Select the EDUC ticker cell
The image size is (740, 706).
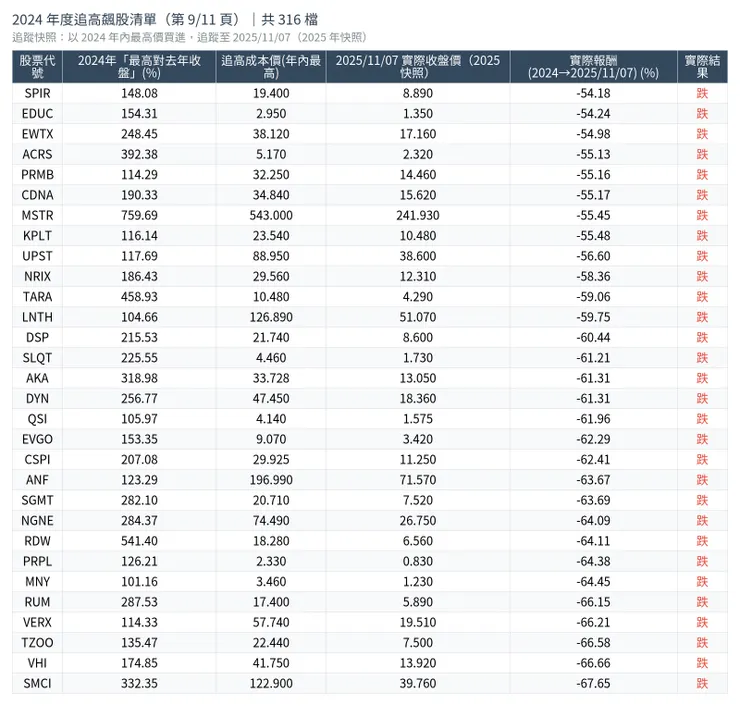[x=37, y=114]
